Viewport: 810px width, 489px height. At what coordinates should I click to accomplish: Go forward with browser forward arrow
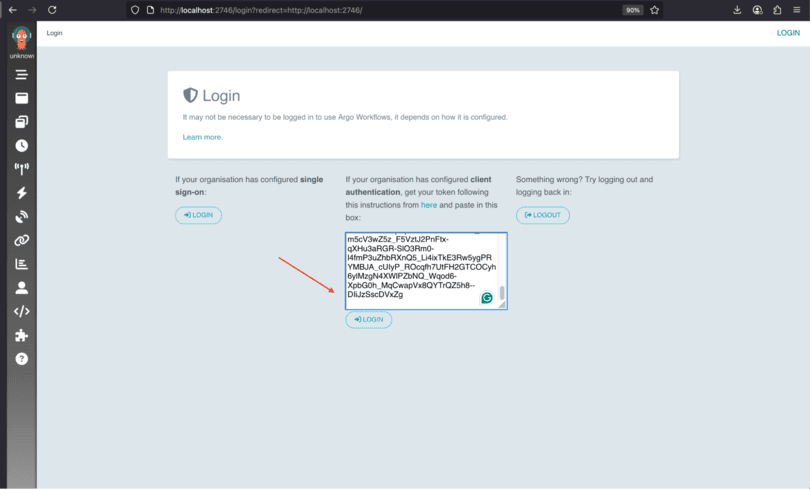(32, 10)
